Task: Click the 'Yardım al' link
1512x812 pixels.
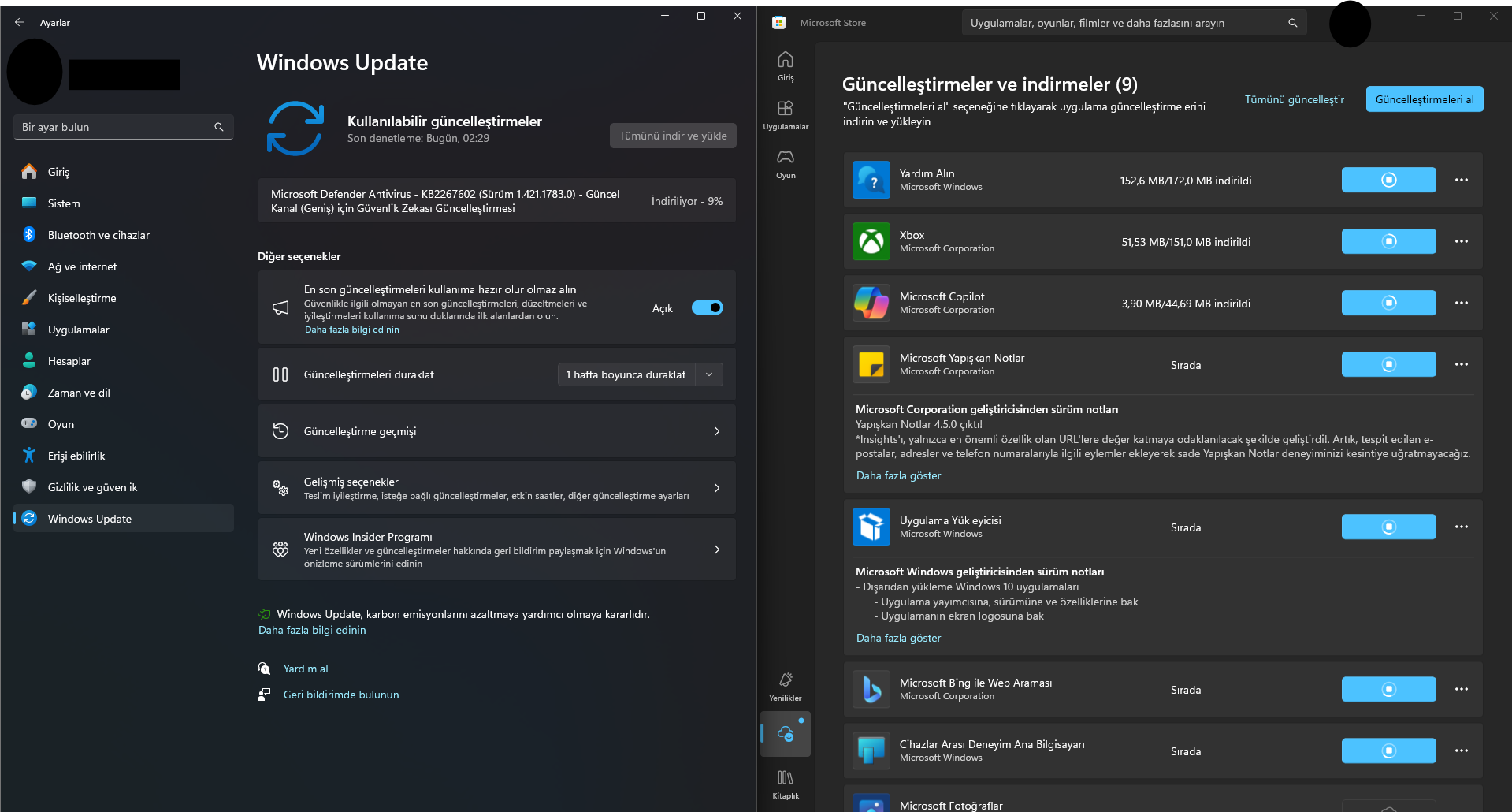Action: click(x=306, y=669)
